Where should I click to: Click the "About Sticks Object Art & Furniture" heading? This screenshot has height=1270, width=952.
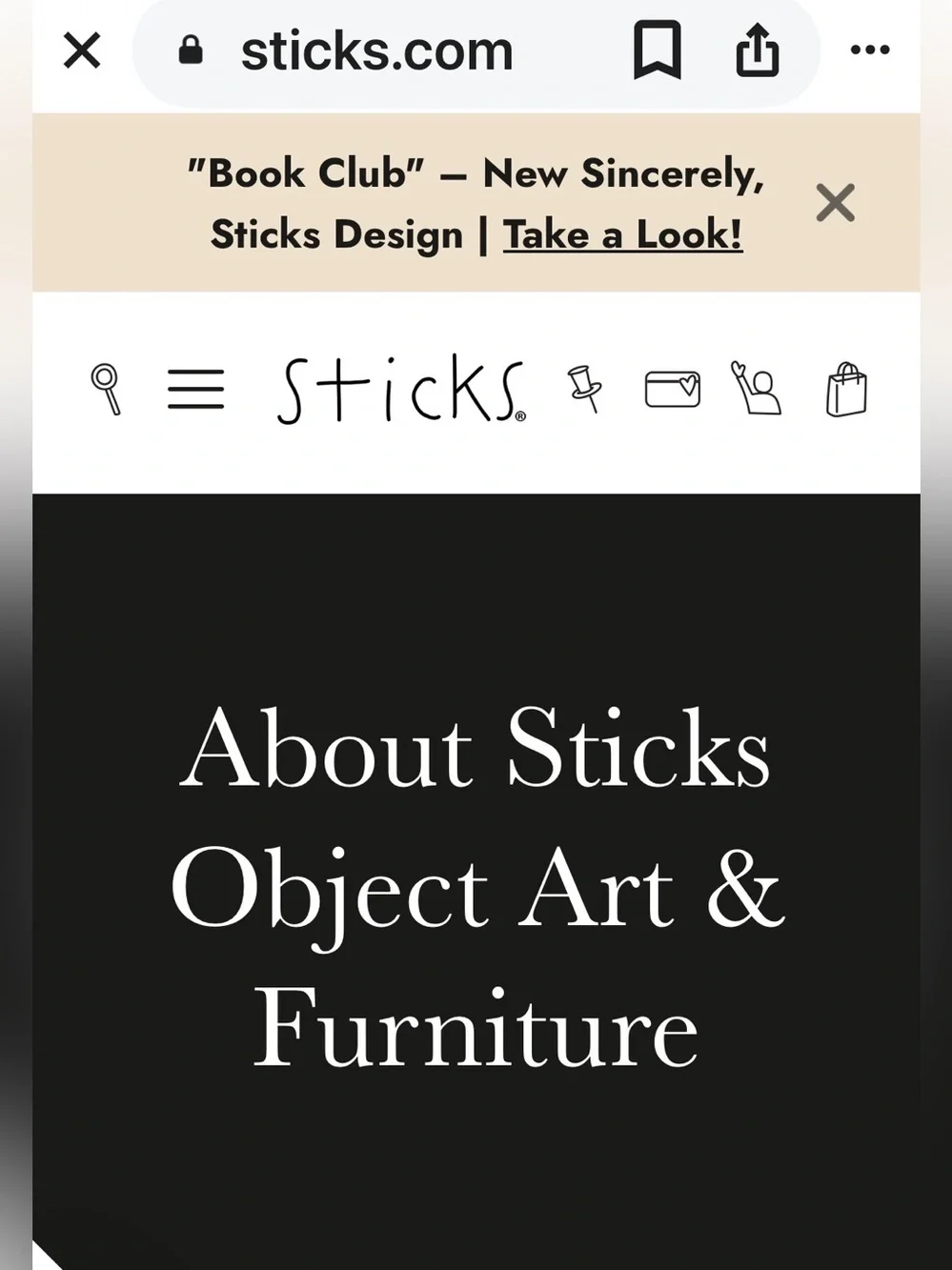476,888
